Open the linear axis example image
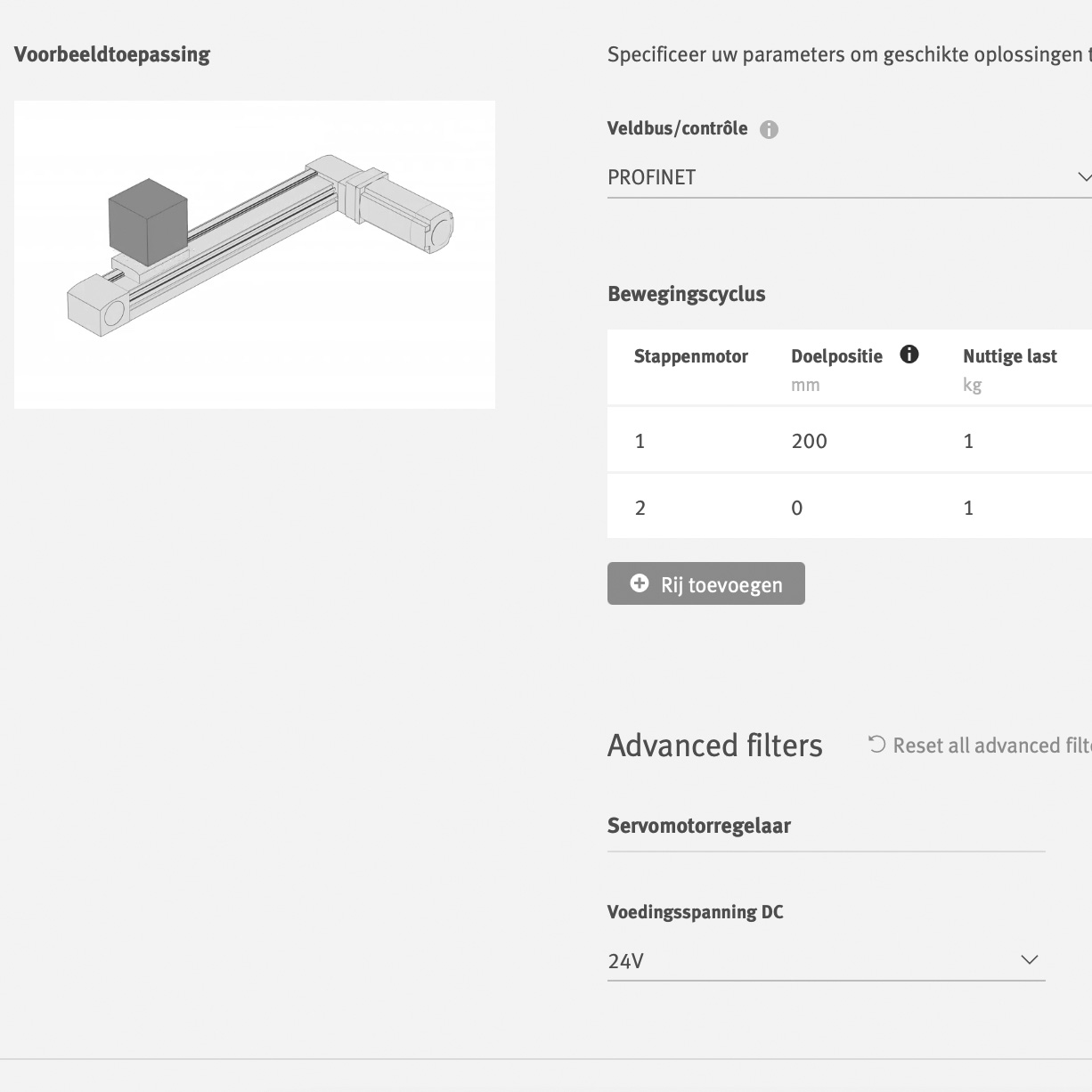The image size is (1092, 1092). click(x=255, y=255)
